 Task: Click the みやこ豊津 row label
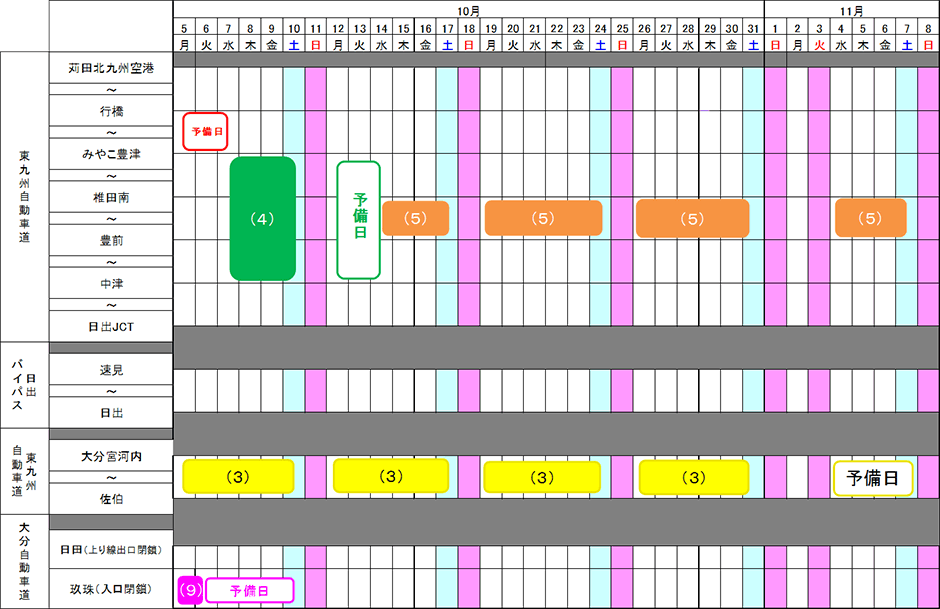click(x=112, y=155)
